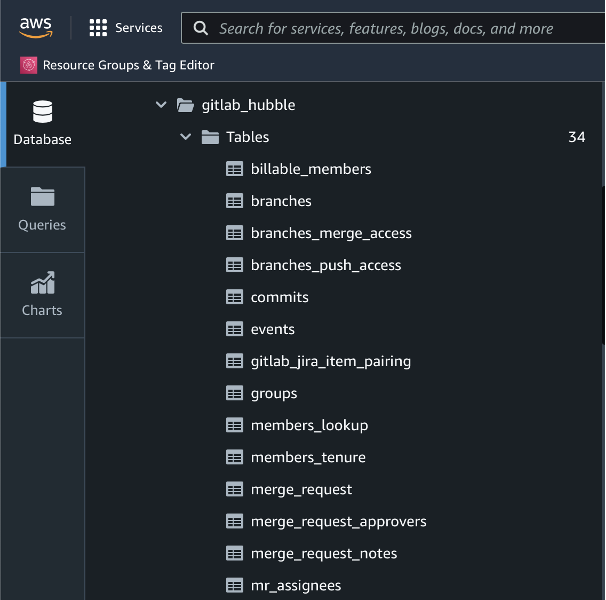Click the branches table icon
The height and width of the screenshot is (600, 606).
[x=235, y=201]
